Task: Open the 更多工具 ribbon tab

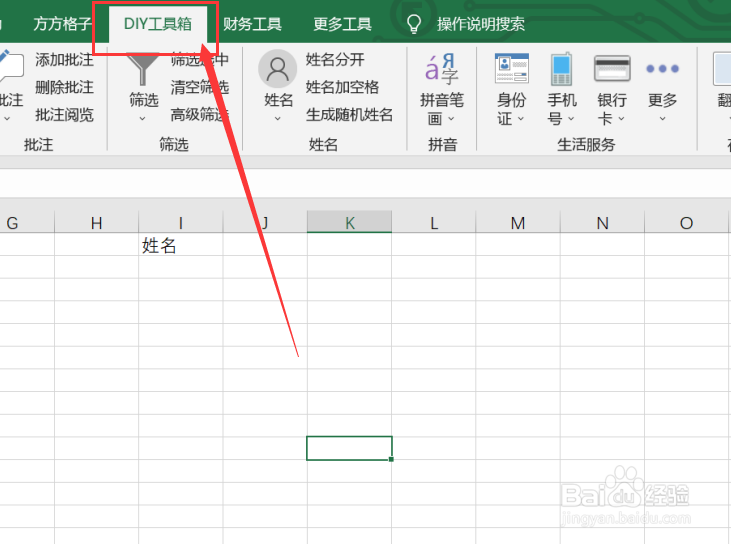Action: 342,24
